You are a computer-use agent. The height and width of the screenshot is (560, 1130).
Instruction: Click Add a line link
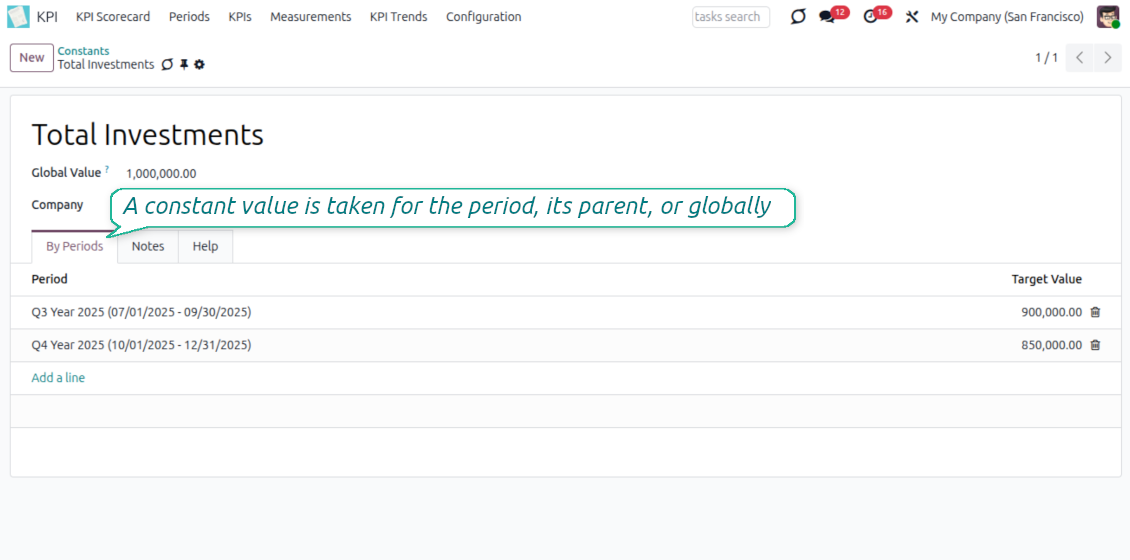click(x=58, y=378)
